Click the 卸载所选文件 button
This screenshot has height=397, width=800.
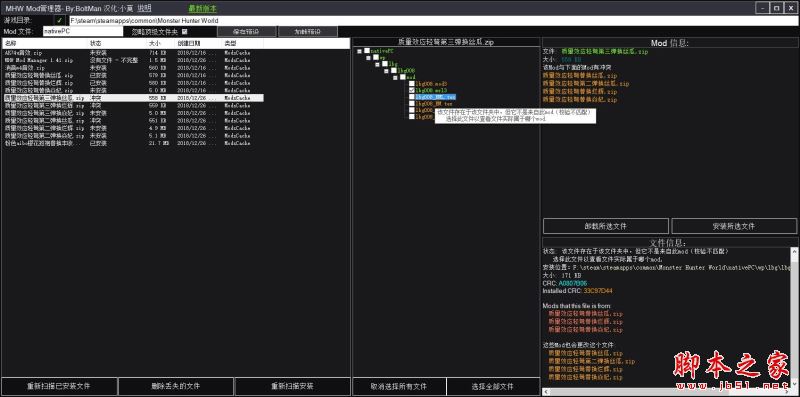click(x=606, y=226)
